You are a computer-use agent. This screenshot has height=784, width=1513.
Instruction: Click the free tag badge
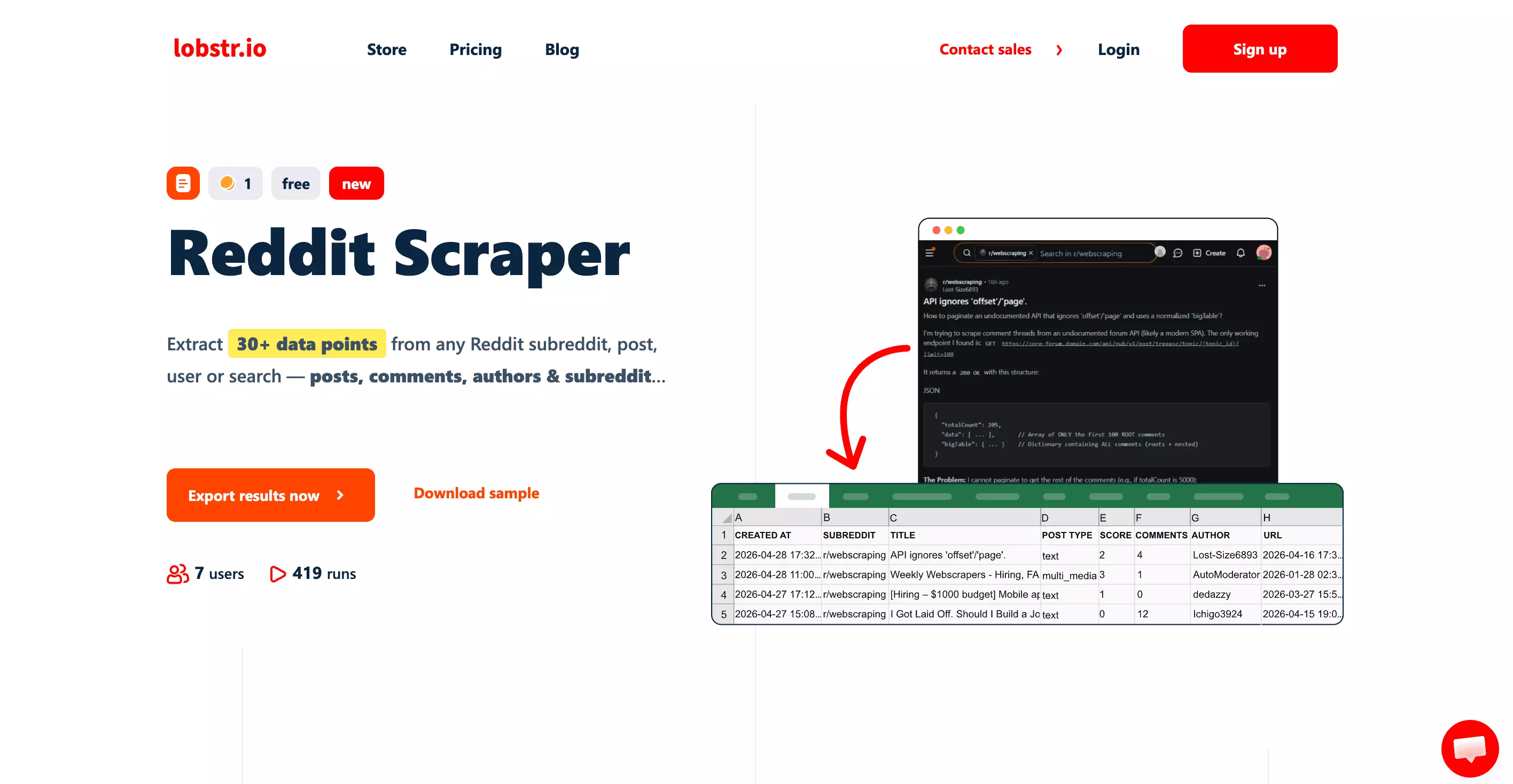pyautogui.click(x=295, y=183)
